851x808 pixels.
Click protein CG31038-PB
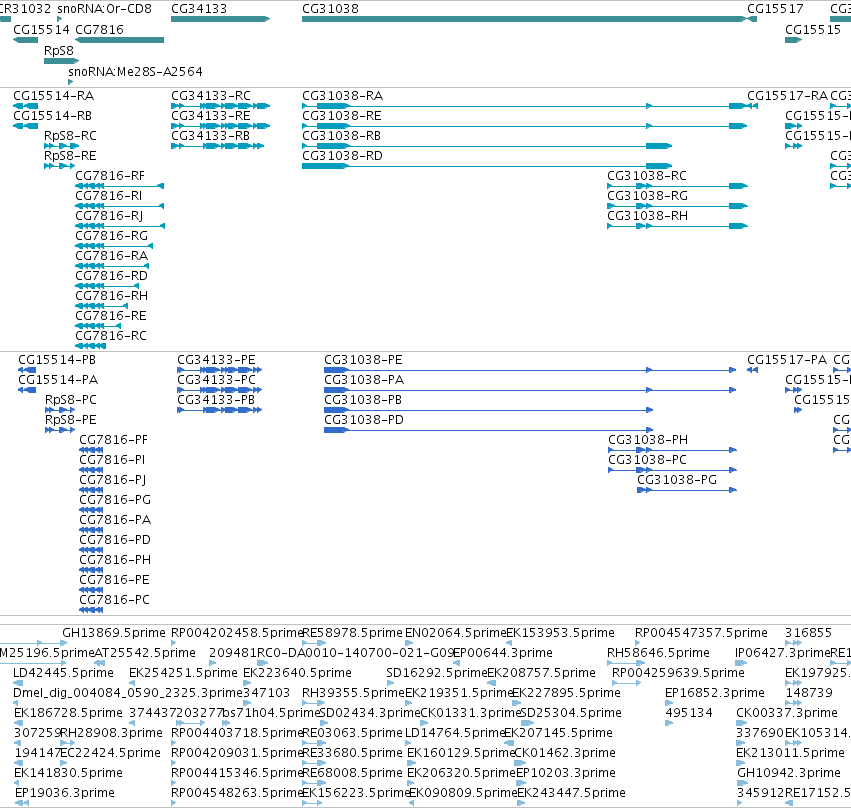click(x=363, y=400)
